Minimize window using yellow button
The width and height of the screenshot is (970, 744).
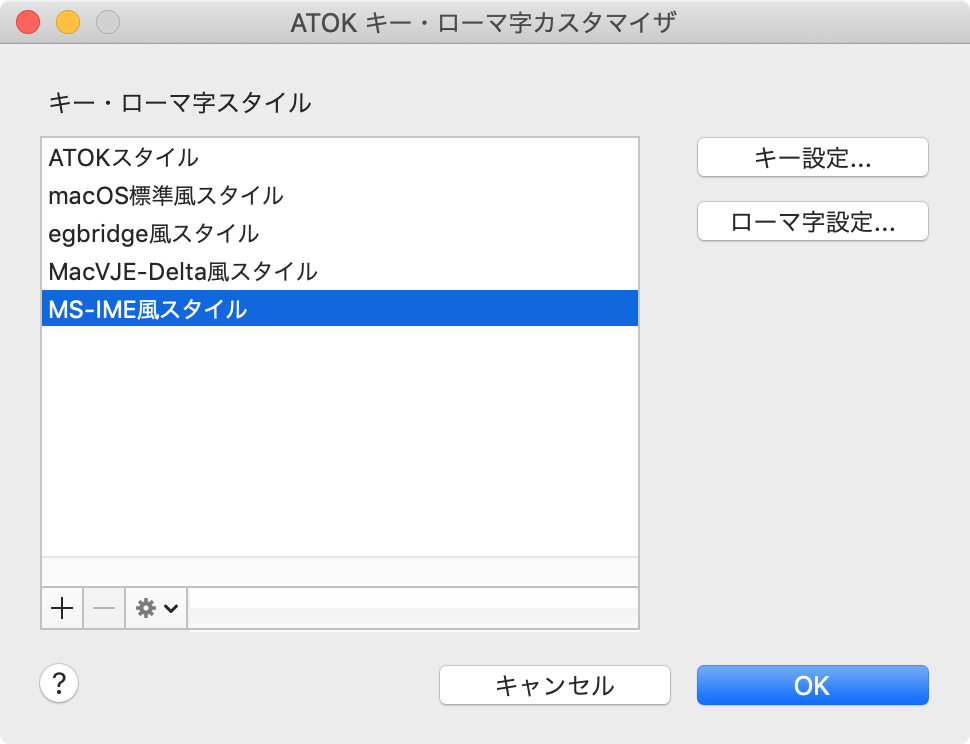[68, 22]
